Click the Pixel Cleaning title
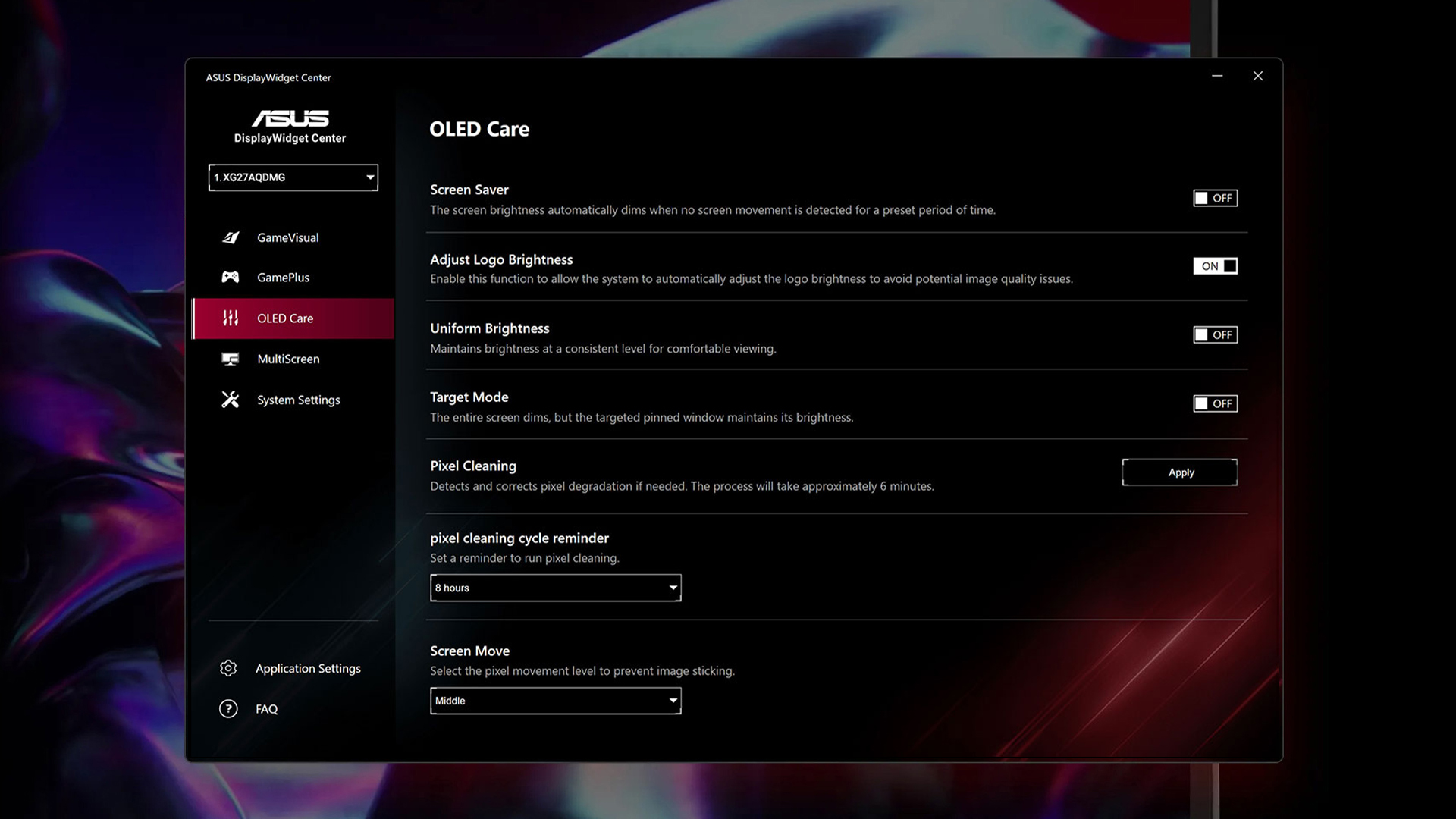Image resolution: width=1456 pixels, height=819 pixels. click(473, 466)
